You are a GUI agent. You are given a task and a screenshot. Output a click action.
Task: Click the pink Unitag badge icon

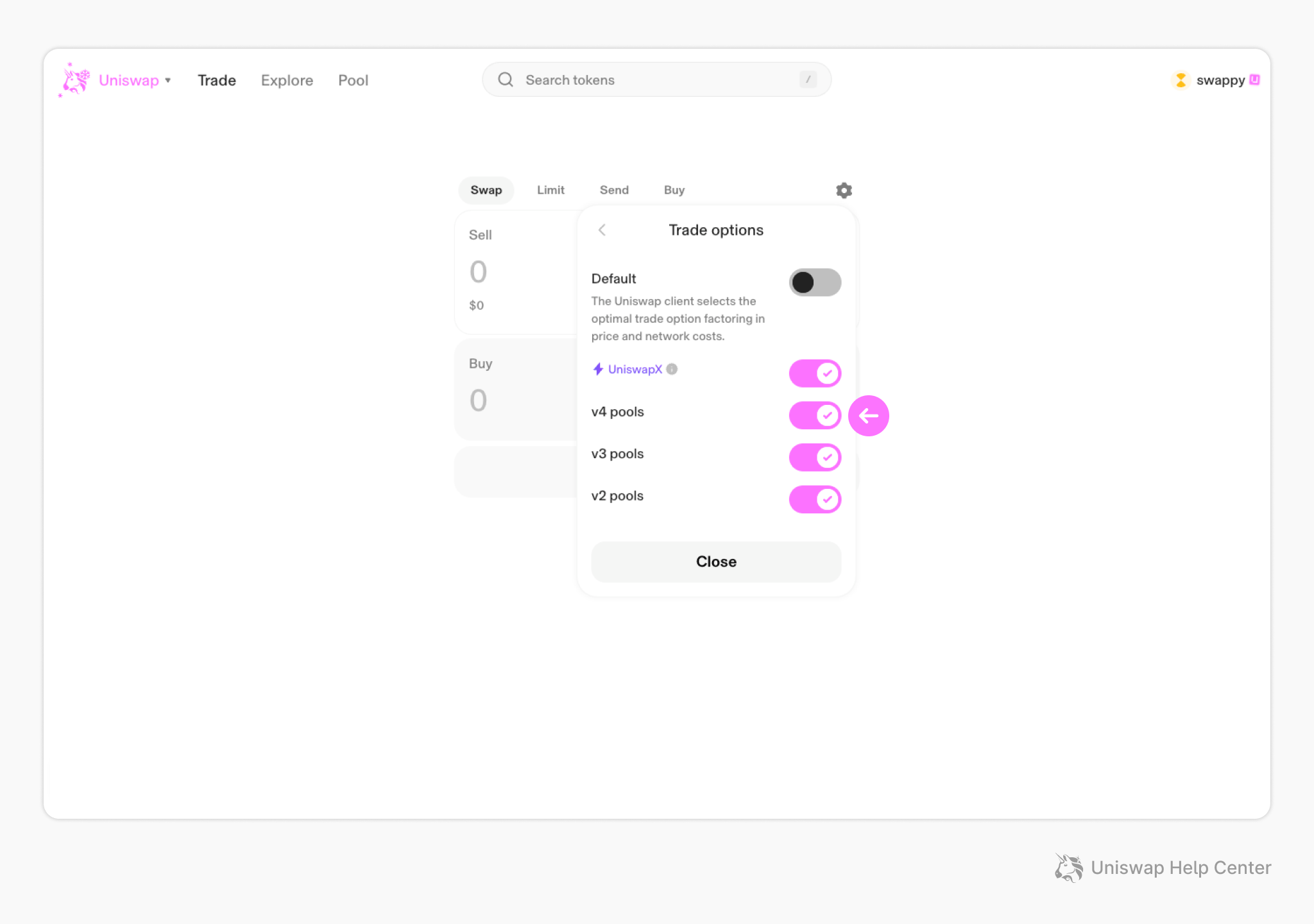1255,80
